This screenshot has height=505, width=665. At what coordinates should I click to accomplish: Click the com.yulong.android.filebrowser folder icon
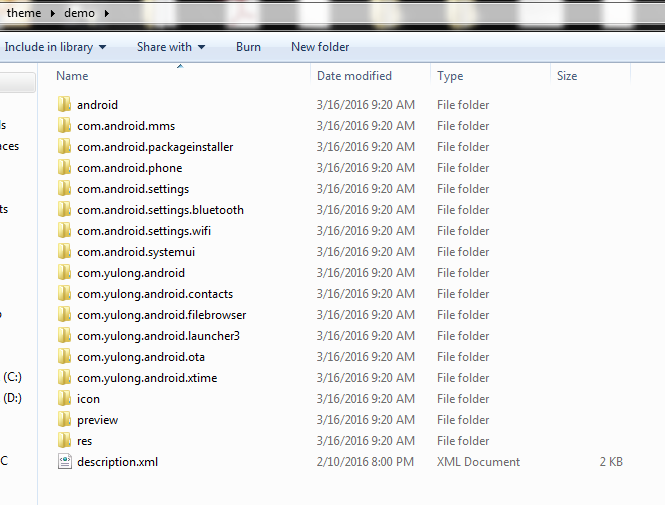(64, 314)
